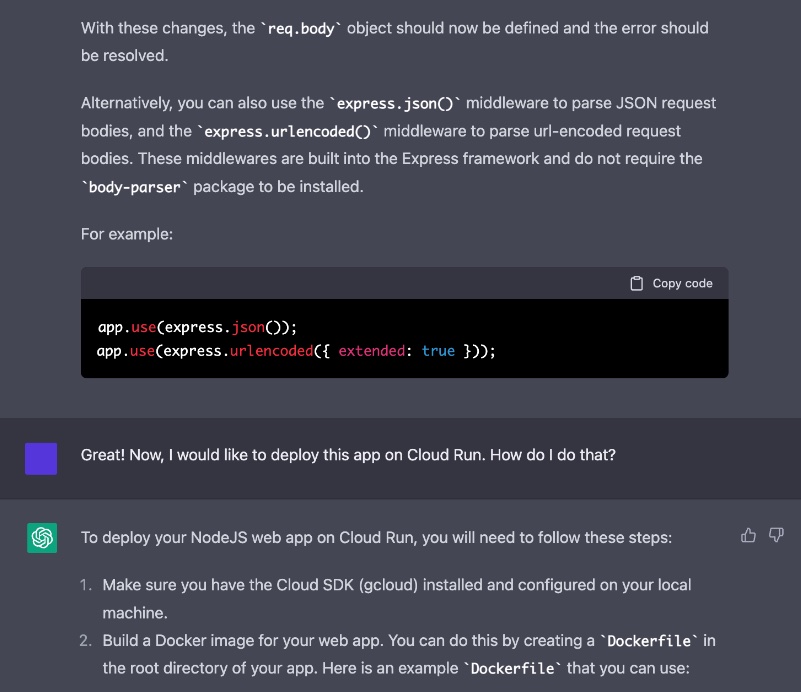Click the clipboard icon beside Copy code

636,283
